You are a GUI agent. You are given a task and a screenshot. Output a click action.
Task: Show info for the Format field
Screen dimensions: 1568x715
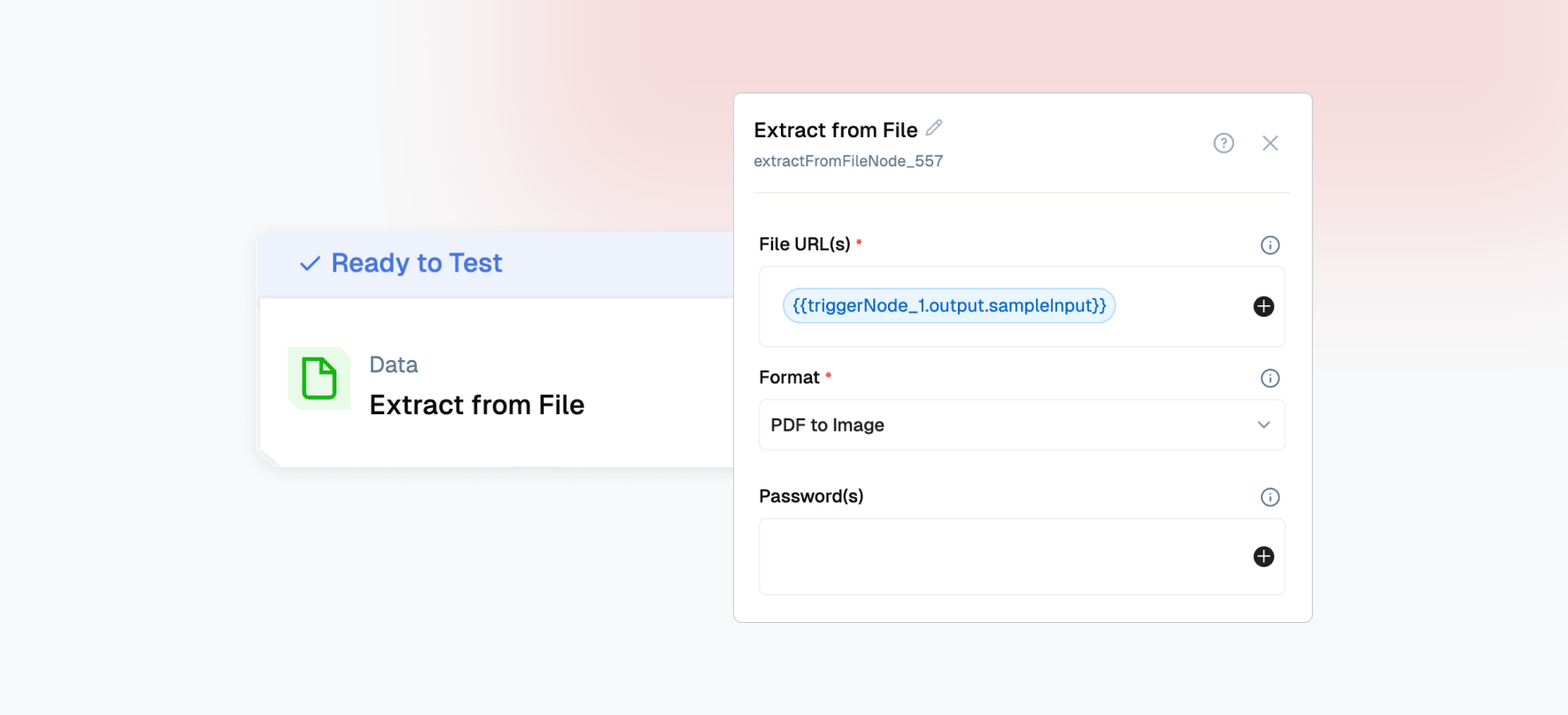(x=1270, y=379)
